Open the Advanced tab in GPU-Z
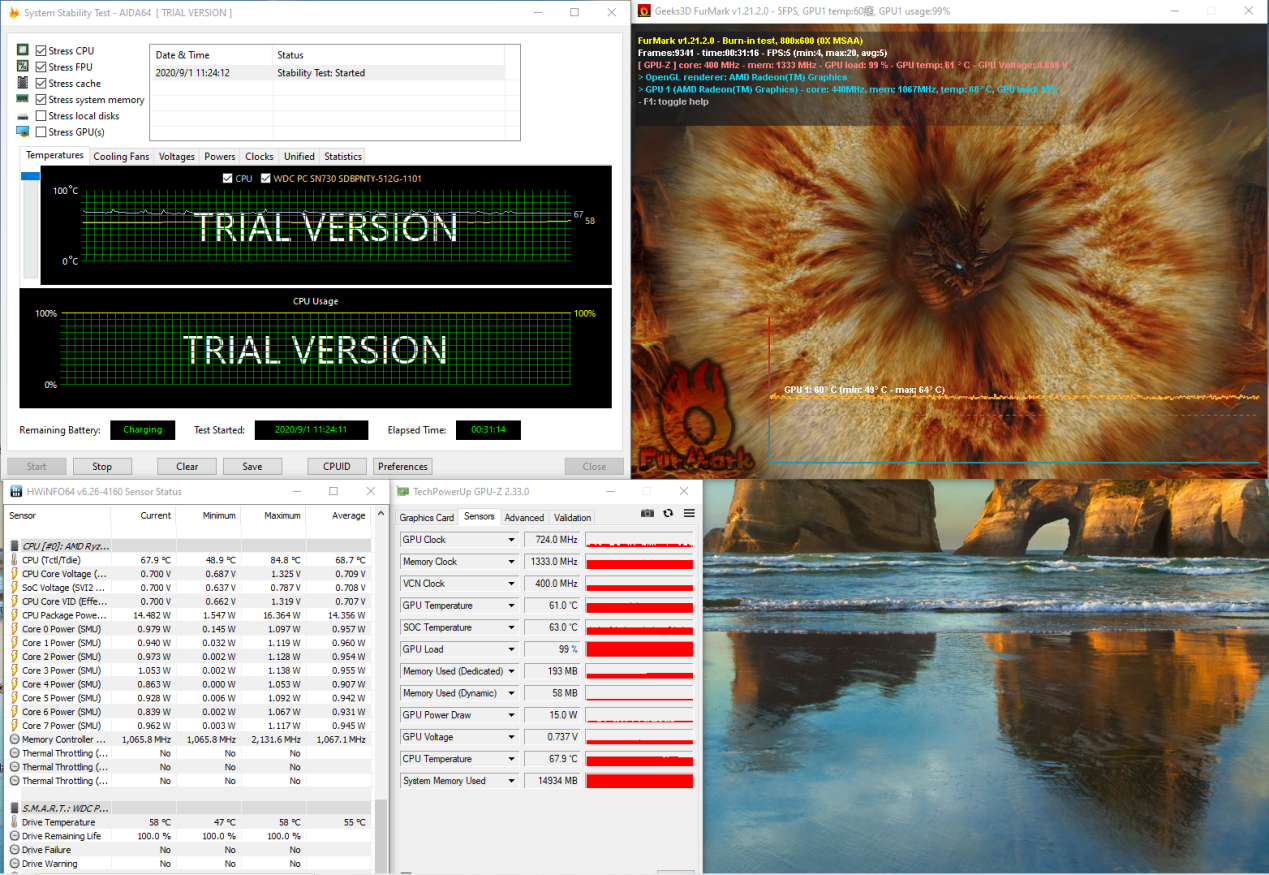 tap(524, 518)
